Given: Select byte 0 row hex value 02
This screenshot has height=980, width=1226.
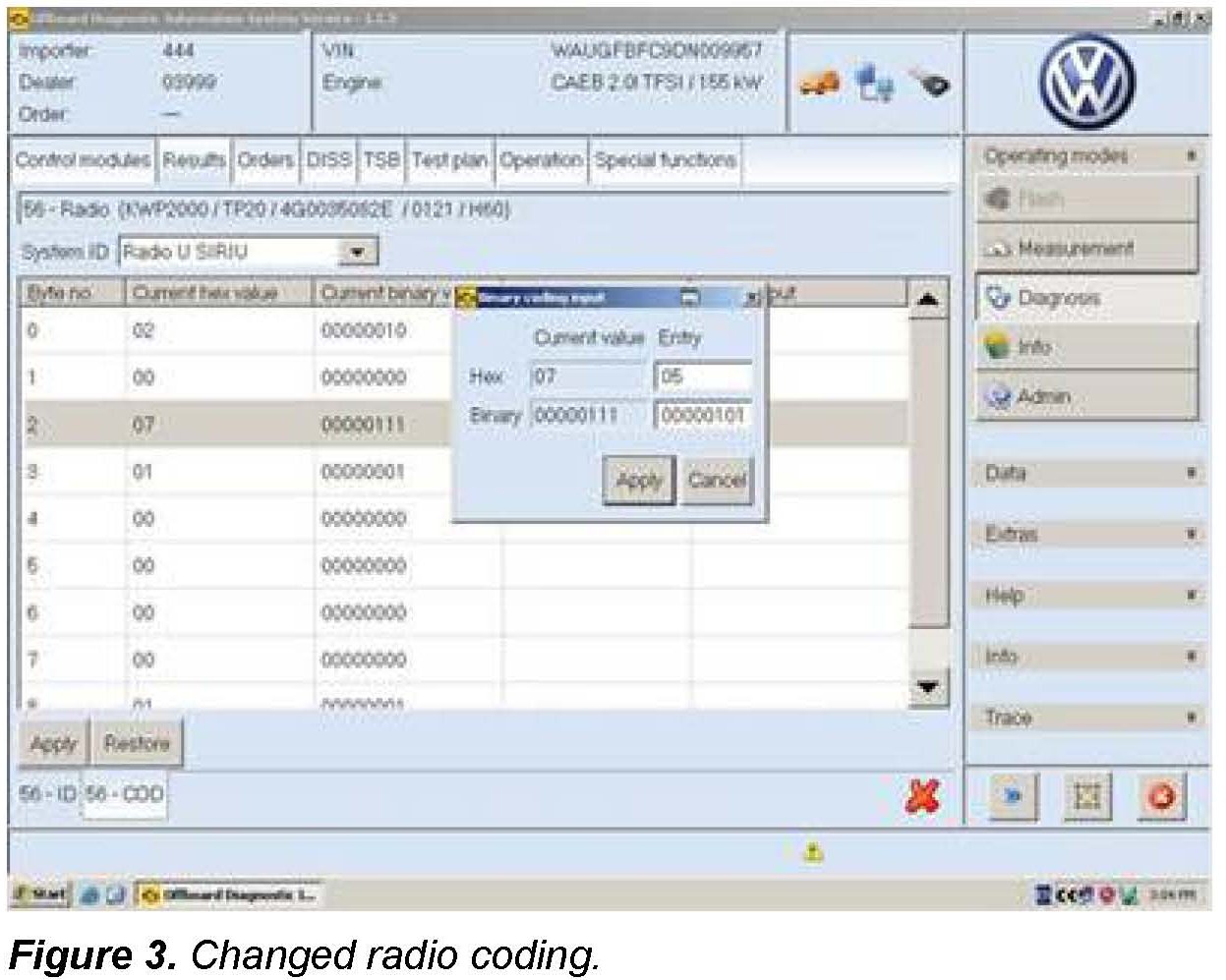Looking at the screenshot, I should [x=144, y=331].
